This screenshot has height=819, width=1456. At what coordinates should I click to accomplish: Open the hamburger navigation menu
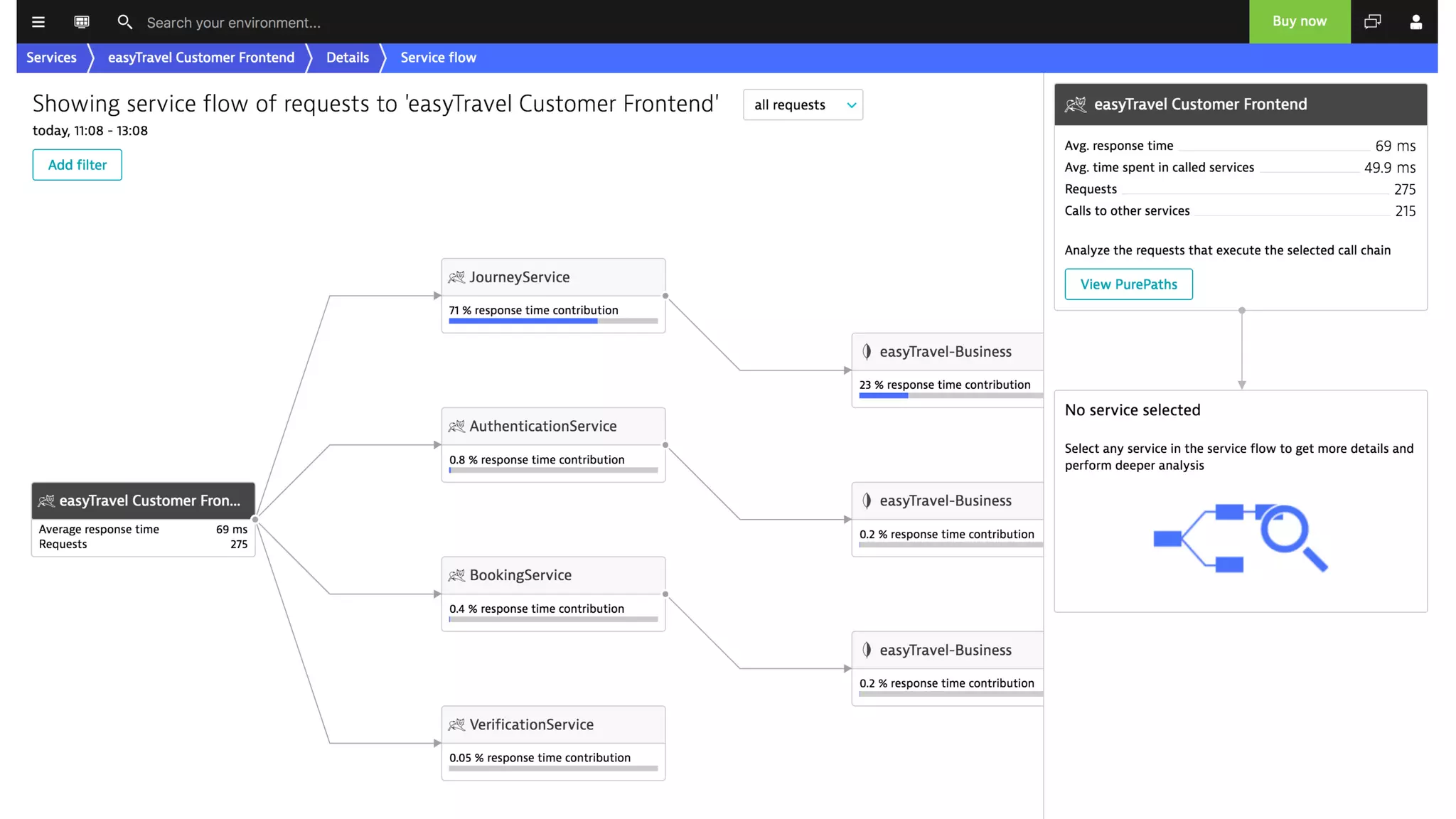click(38, 22)
